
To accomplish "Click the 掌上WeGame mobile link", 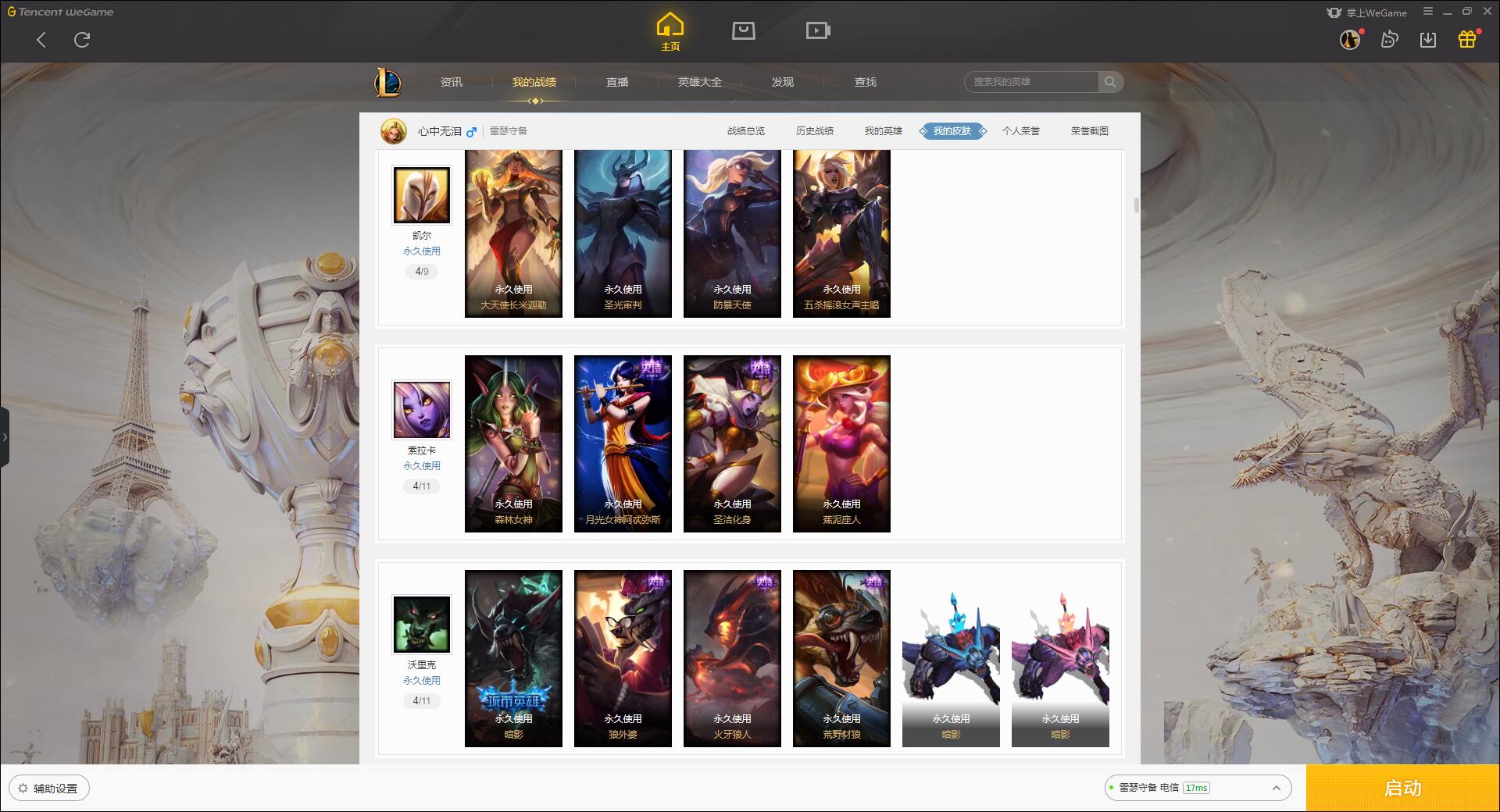I will [x=1366, y=12].
